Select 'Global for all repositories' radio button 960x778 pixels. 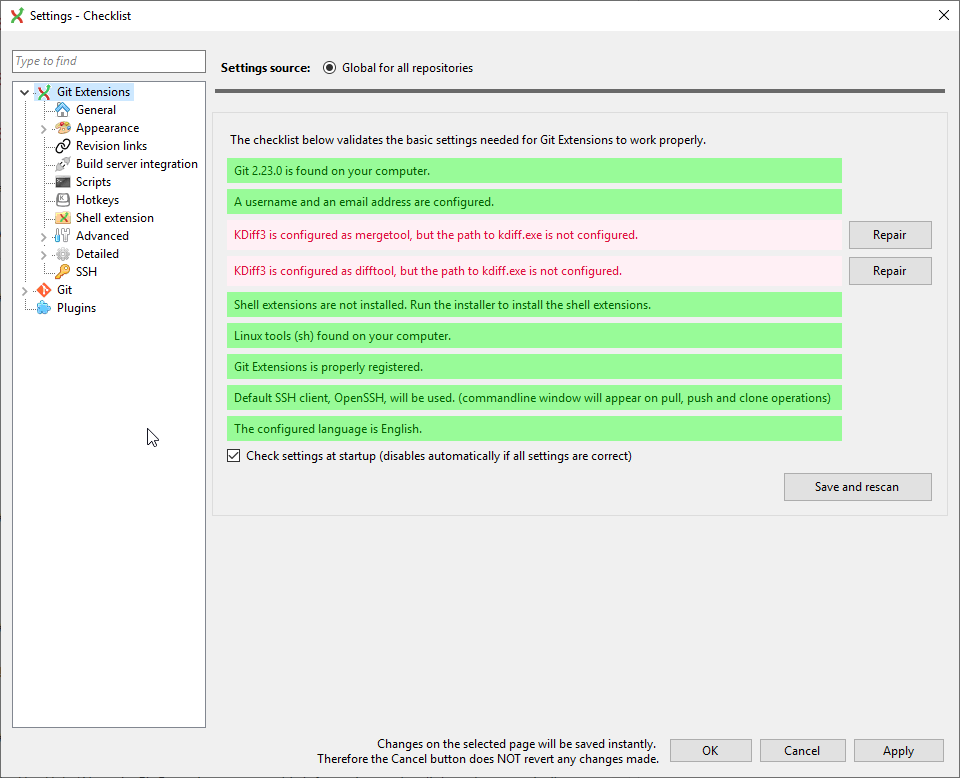click(330, 68)
